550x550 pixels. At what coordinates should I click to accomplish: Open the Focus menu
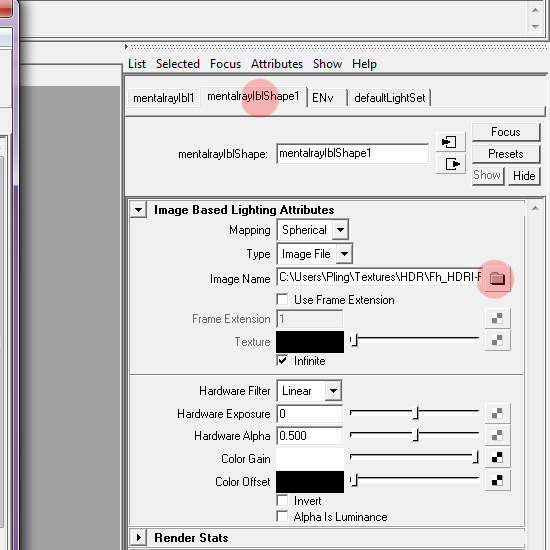(225, 64)
